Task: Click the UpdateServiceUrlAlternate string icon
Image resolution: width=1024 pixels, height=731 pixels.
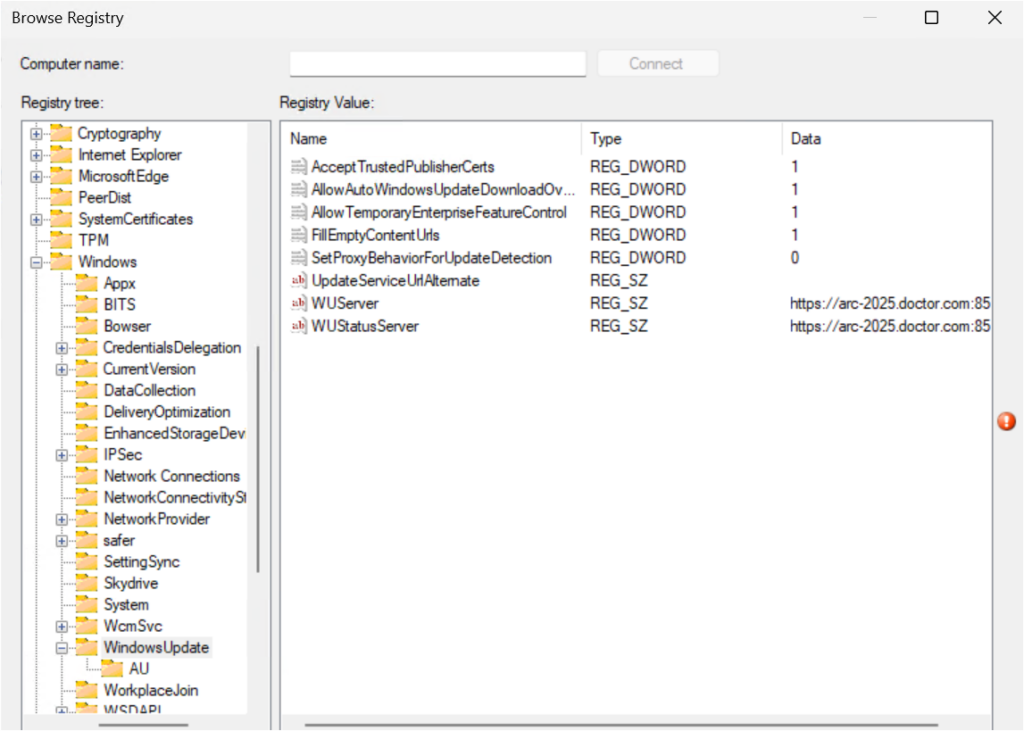Action: point(298,281)
